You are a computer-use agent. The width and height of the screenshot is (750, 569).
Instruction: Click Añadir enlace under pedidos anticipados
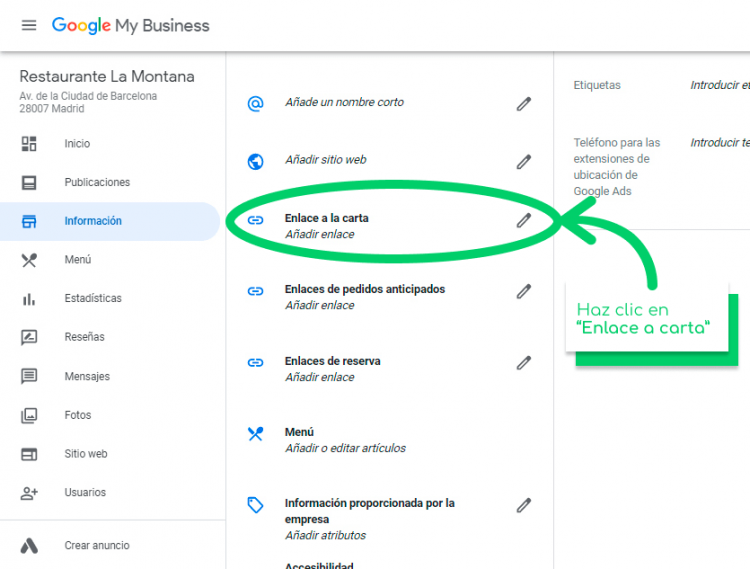(x=320, y=306)
